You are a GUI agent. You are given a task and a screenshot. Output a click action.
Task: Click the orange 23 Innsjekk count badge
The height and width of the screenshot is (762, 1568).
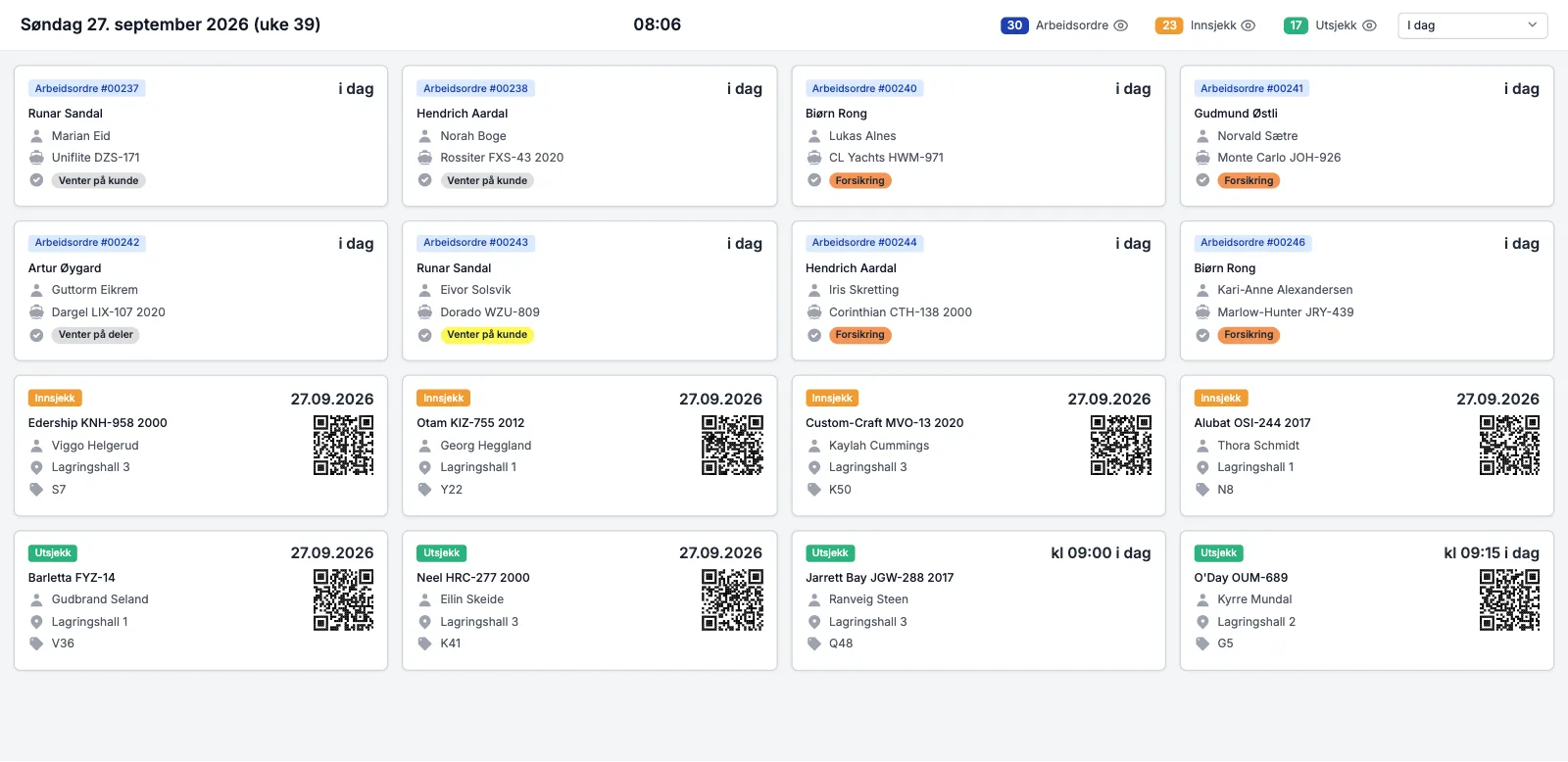(x=1169, y=25)
